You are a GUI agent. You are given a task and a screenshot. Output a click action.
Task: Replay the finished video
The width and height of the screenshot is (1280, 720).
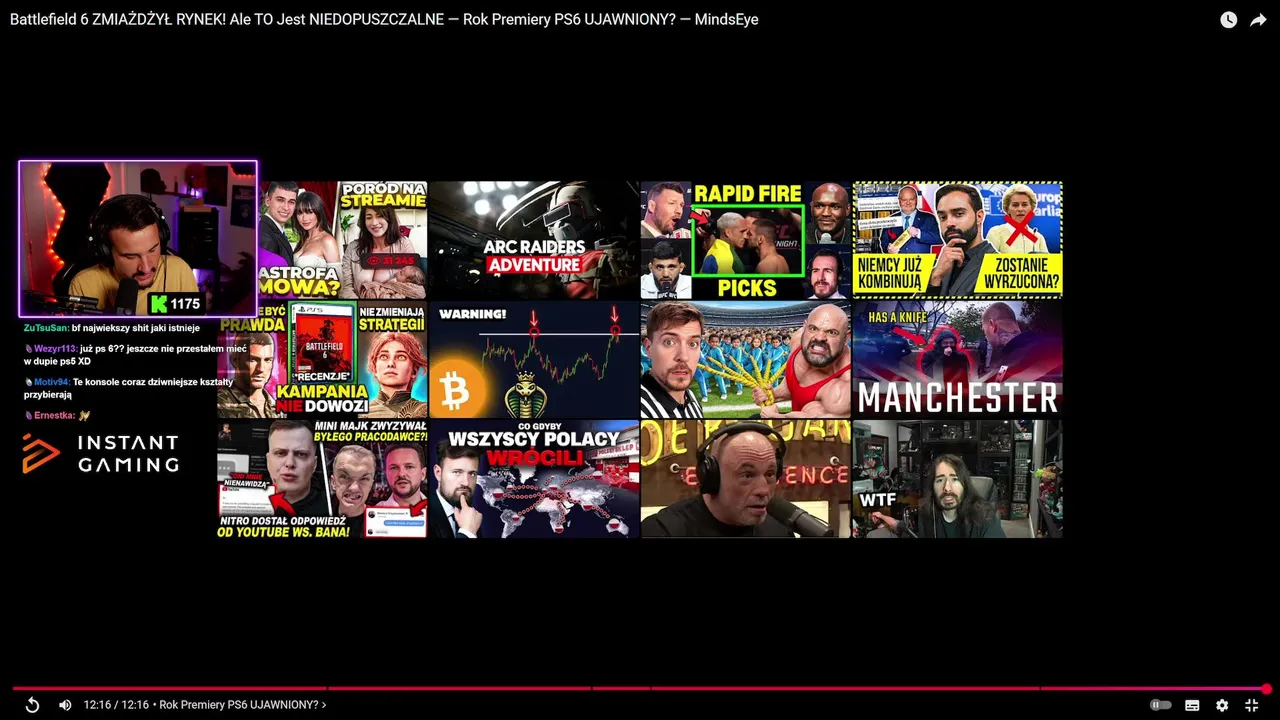(32, 705)
